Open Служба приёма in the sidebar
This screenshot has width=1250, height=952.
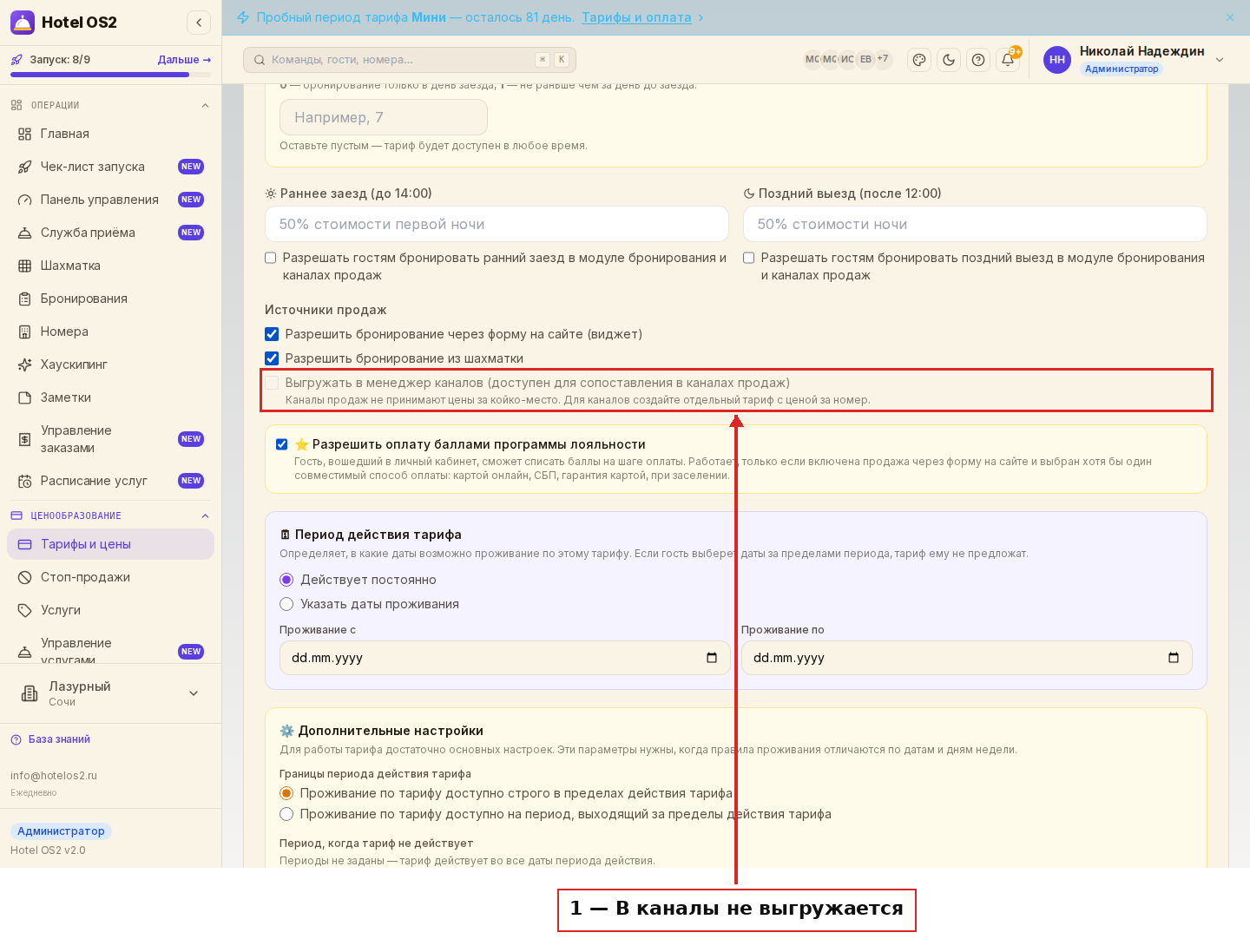click(111, 233)
